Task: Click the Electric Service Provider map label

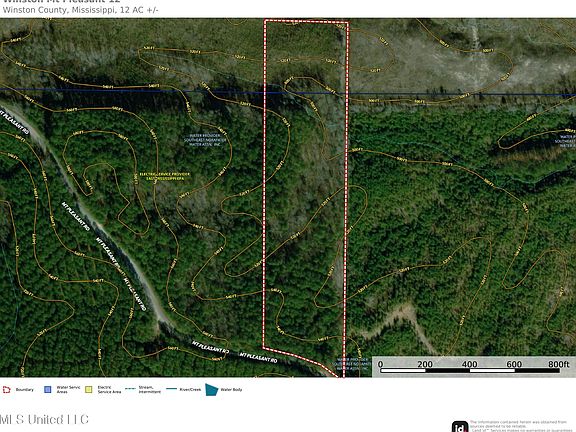Action: pos(165,176)
